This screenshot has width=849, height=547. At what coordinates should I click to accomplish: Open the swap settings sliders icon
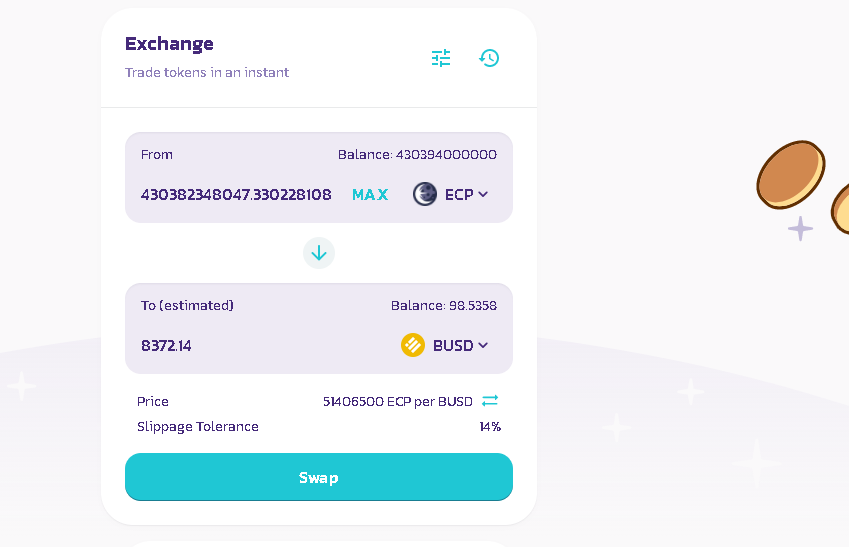coord(441,58)
